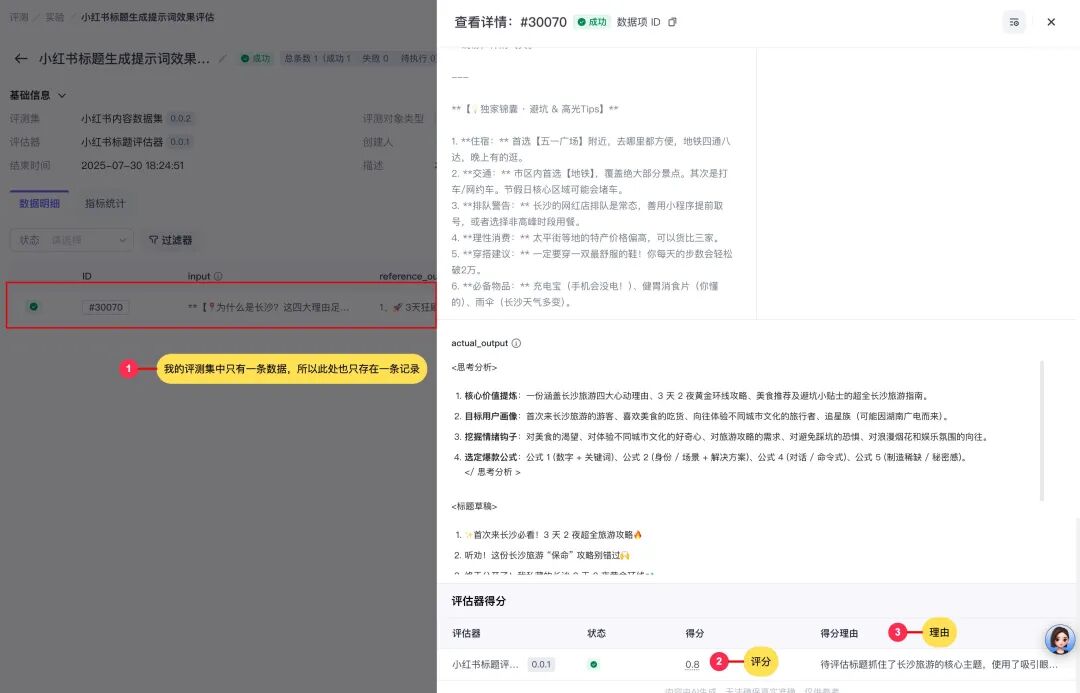Click info icon next to actual_output
The width and height of the screenshot is (1080, 693).
(516, 343)
